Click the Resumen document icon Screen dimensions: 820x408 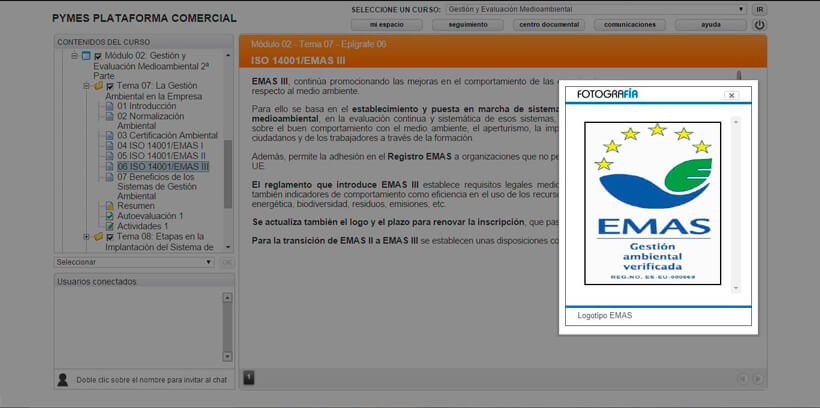[x=109, y=206]
